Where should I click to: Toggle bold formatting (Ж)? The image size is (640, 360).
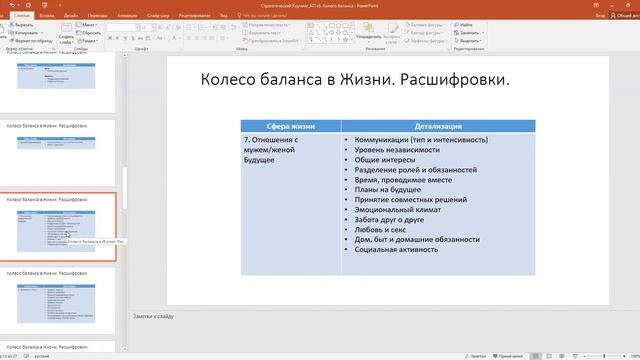click(110, 38)
